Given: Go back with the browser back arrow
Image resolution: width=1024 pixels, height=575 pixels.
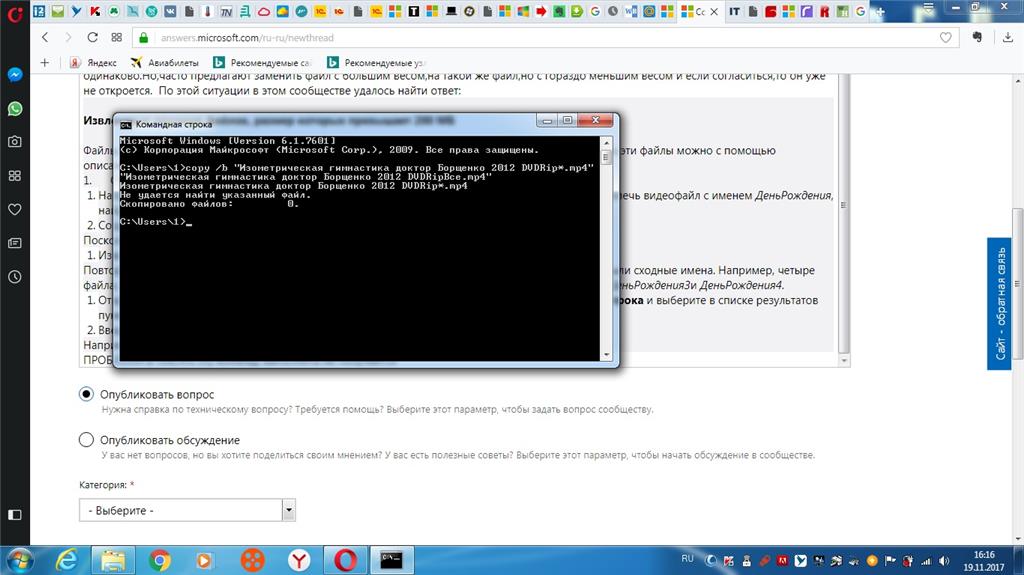Looking at the screenshot, I should [45, 37].
